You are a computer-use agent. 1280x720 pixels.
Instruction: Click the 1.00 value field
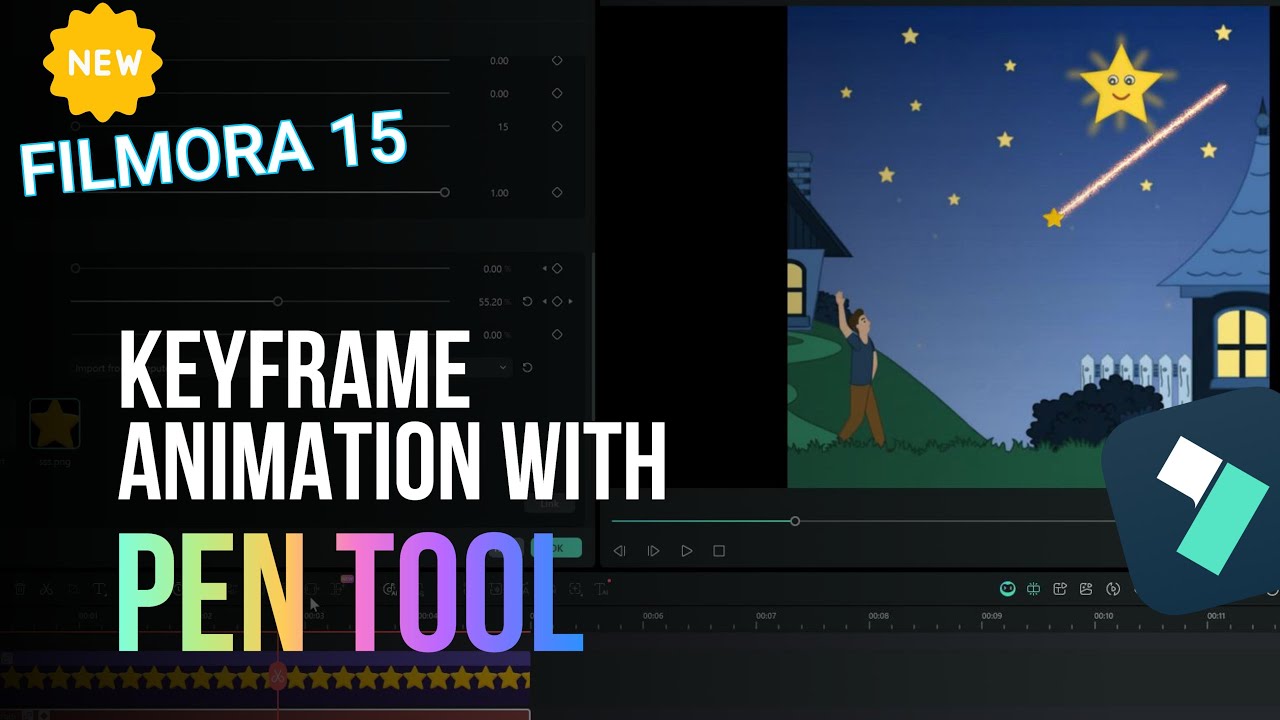499,193
